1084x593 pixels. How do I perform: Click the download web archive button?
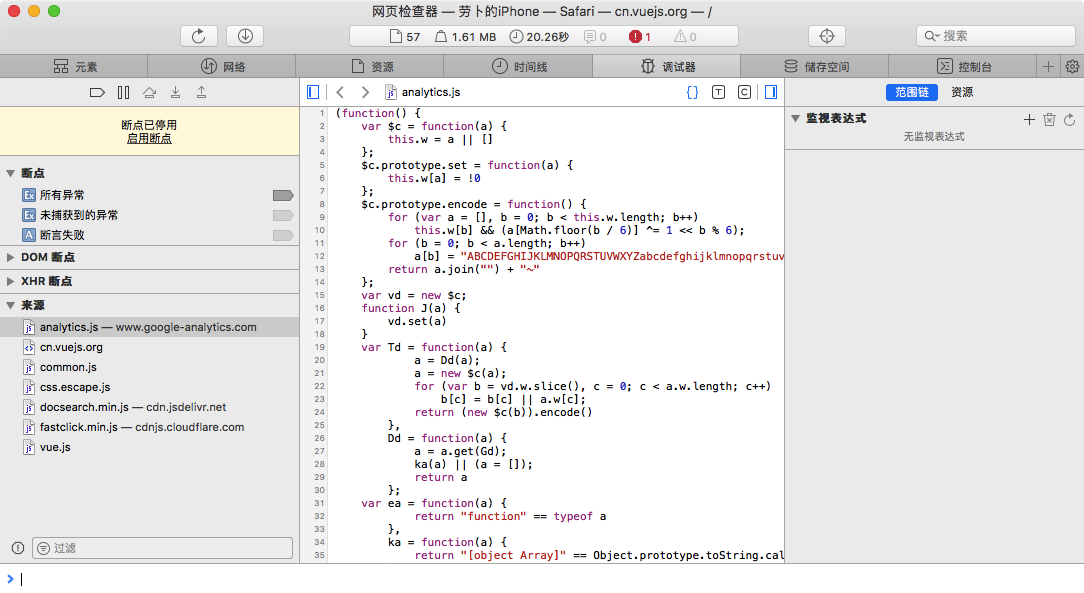[x=245, y=36]
